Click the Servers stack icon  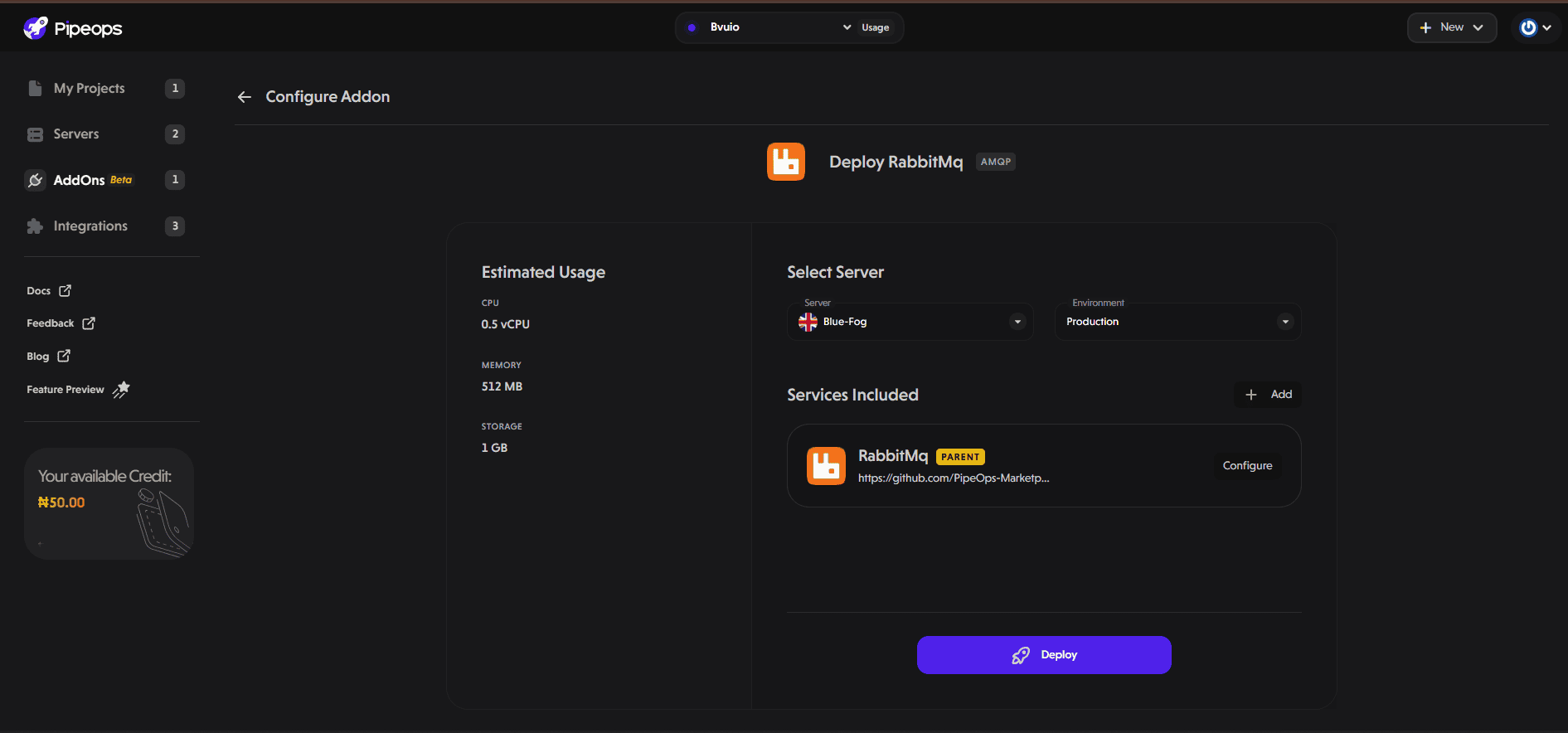[35, 134]
